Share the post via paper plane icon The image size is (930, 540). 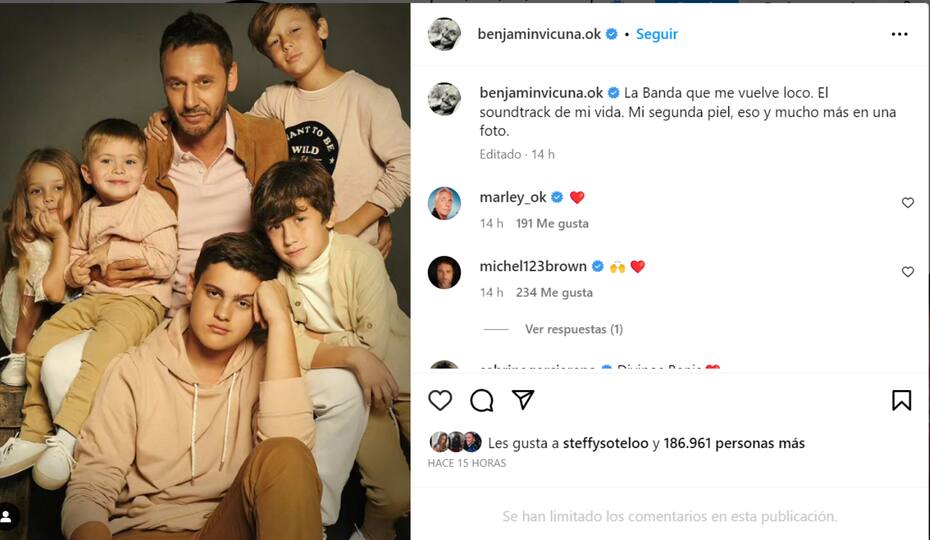pos(523,400)
